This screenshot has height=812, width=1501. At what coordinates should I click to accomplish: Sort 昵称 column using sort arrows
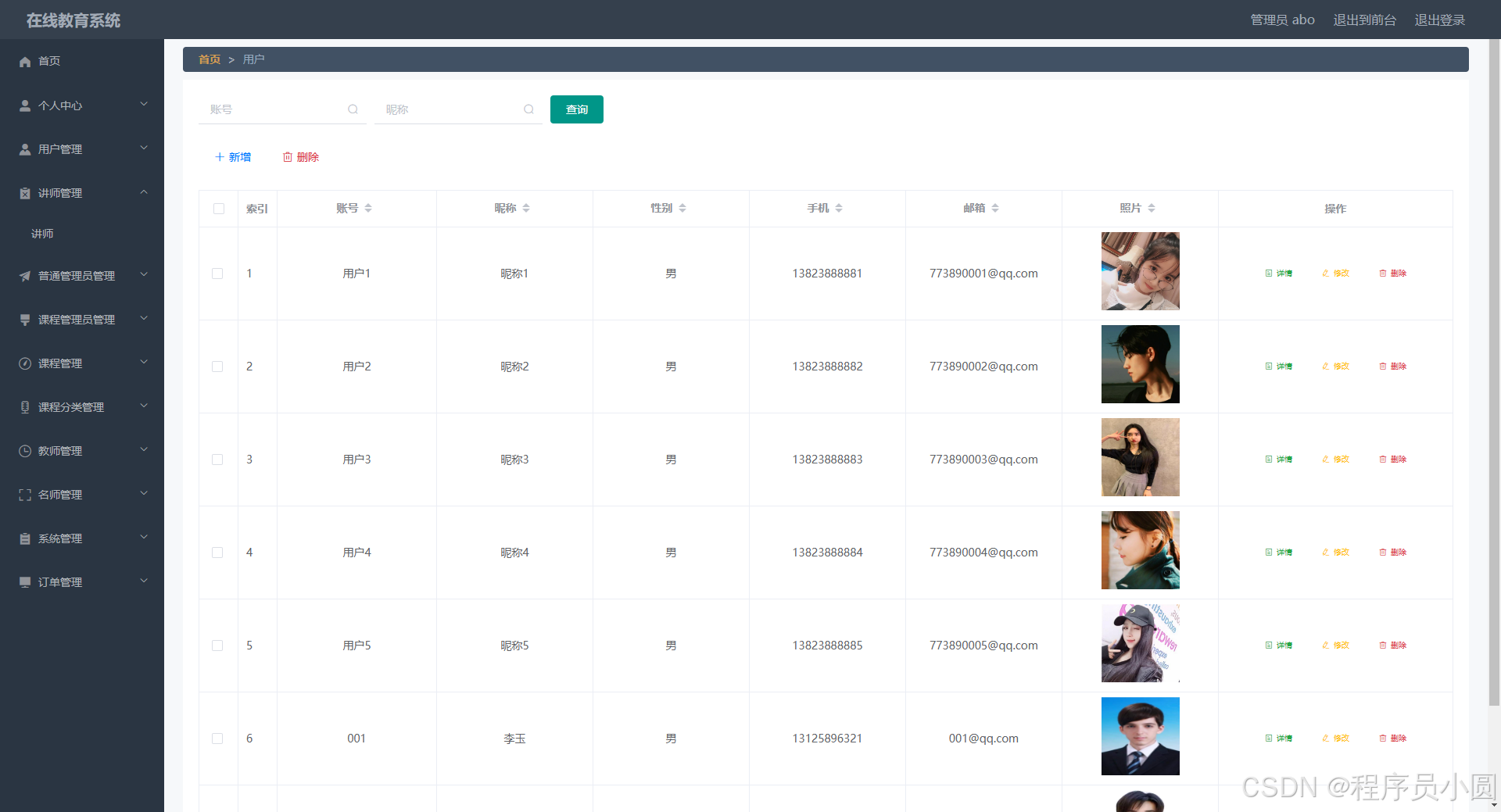tap(526, 208)
